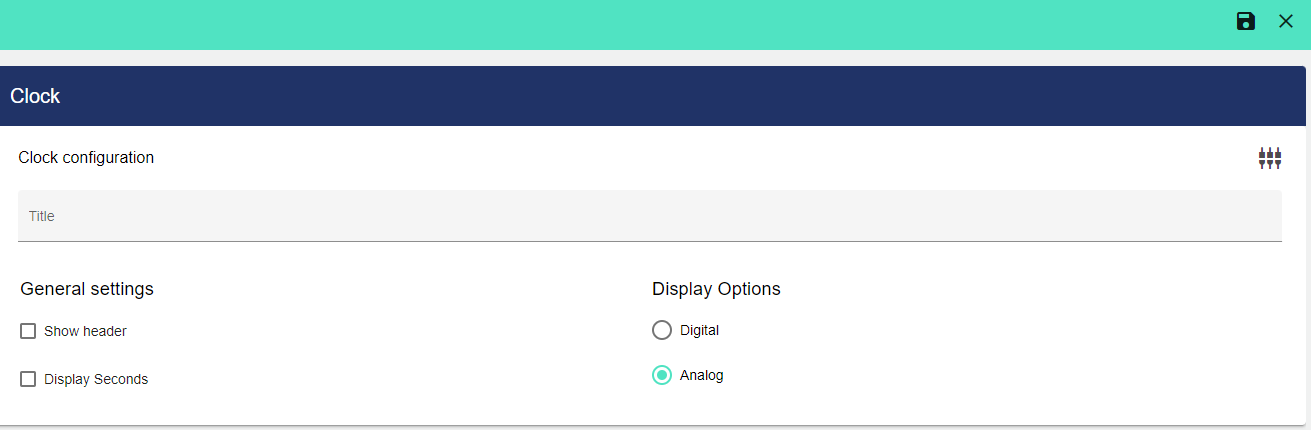Click the Show header label text
The height and width of the screenshot is (430, 1311).
(x=85, y=331)
